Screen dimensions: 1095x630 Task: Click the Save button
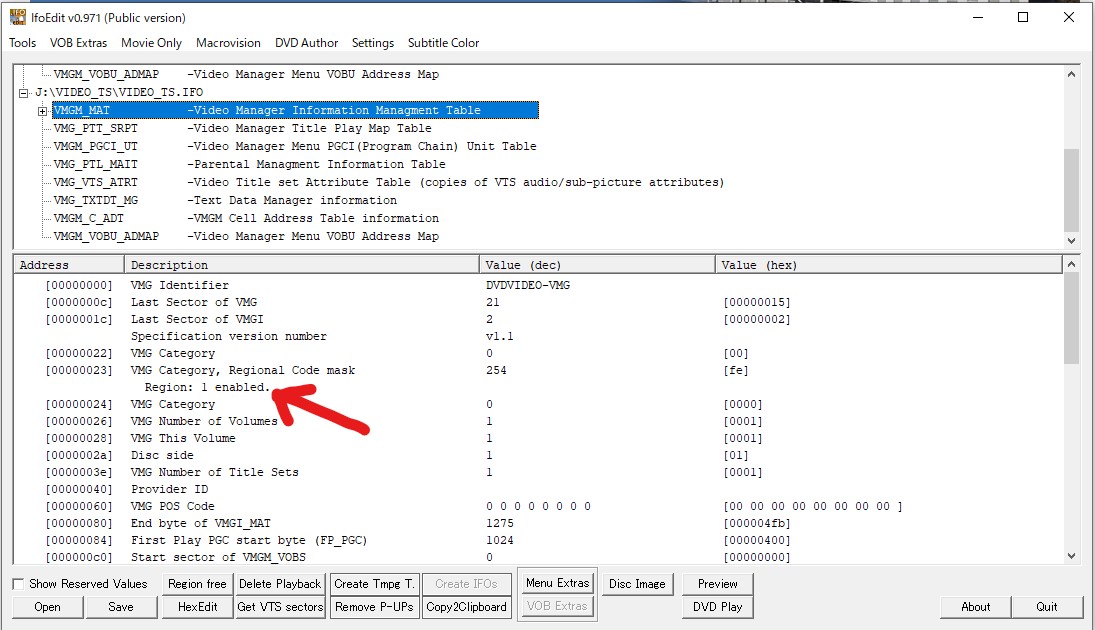120,607
